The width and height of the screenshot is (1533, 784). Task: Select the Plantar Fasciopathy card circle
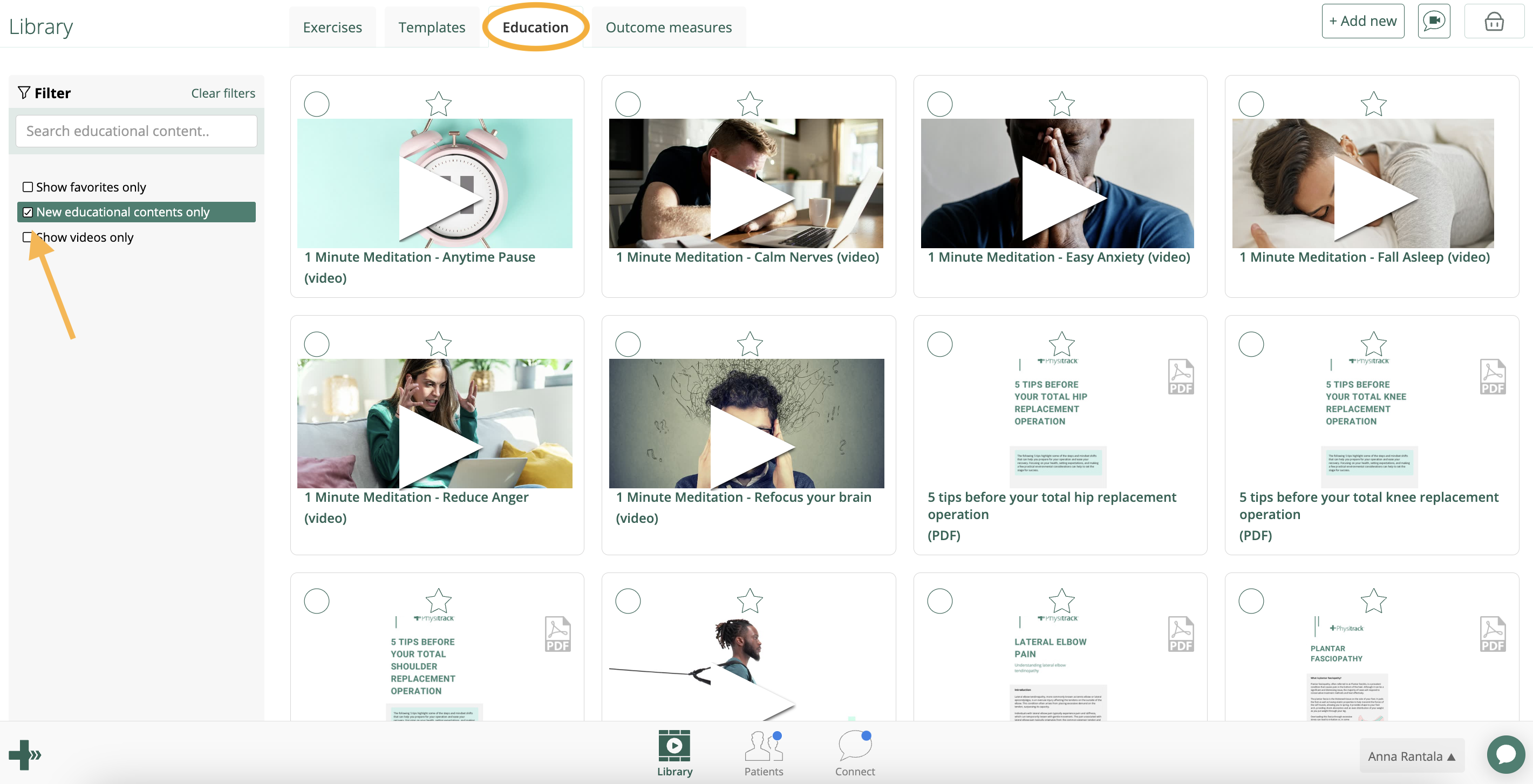tap(1251, 601)
